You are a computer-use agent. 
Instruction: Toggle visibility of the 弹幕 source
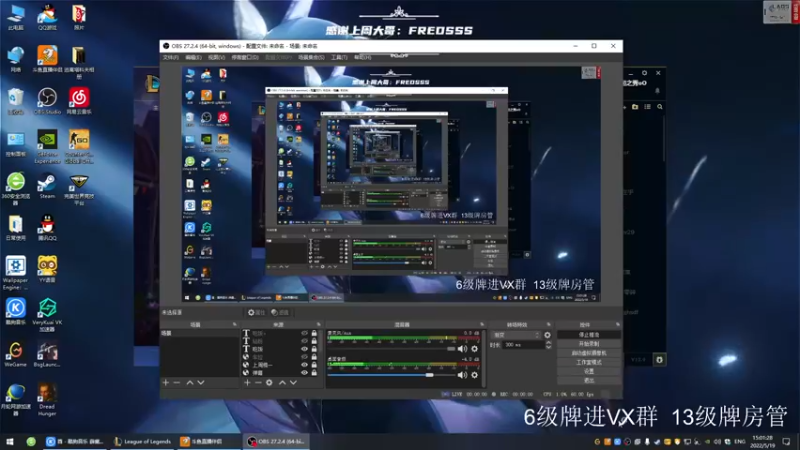[x=305, y=373]
